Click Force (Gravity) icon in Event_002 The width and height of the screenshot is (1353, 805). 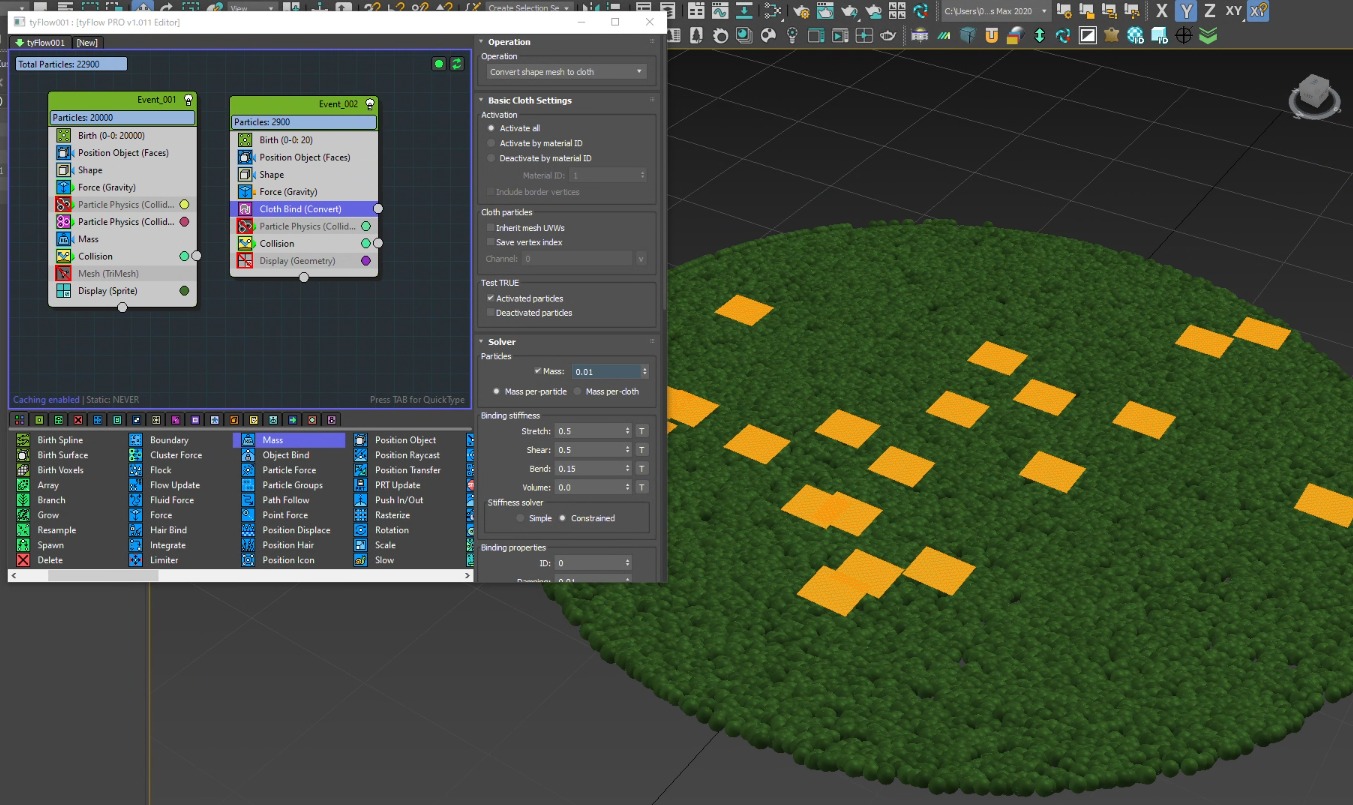click(x=245, y=192)
